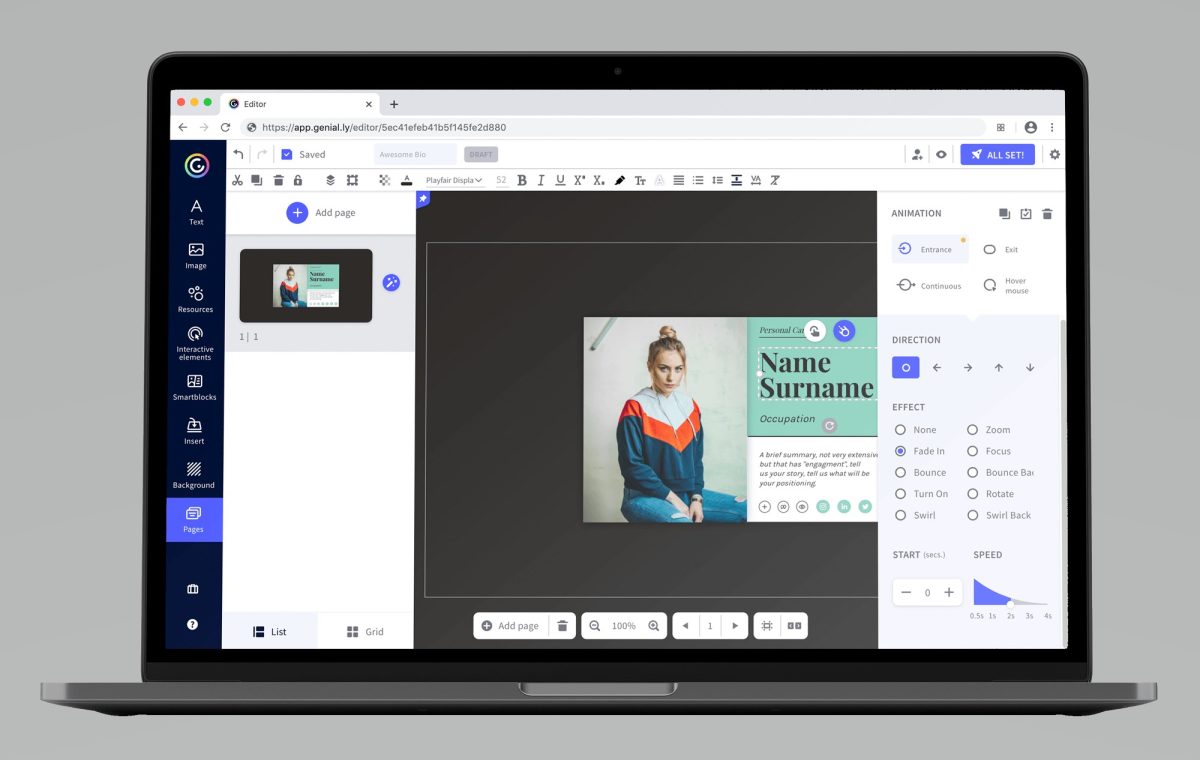Image resolution: width=1200 pixels, height=760 pixels.
Task: Open the Interactive elements panel
Action: [x=195, y=343]
